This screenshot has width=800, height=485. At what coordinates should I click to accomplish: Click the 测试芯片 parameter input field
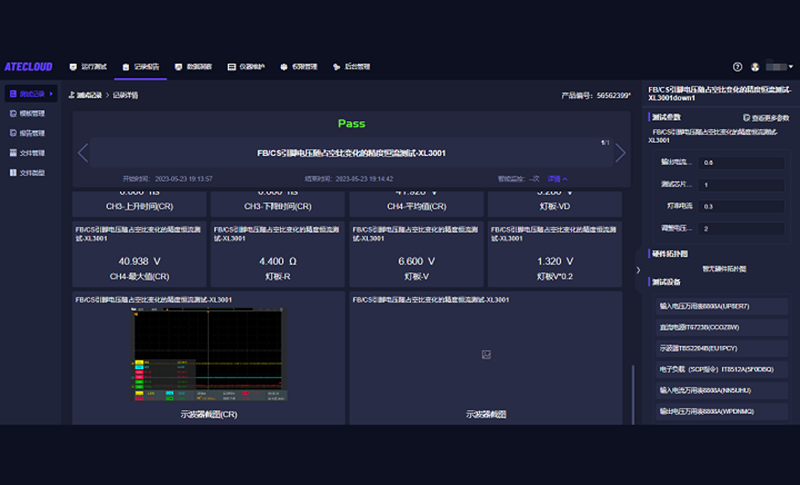click(x=742, y=185)
